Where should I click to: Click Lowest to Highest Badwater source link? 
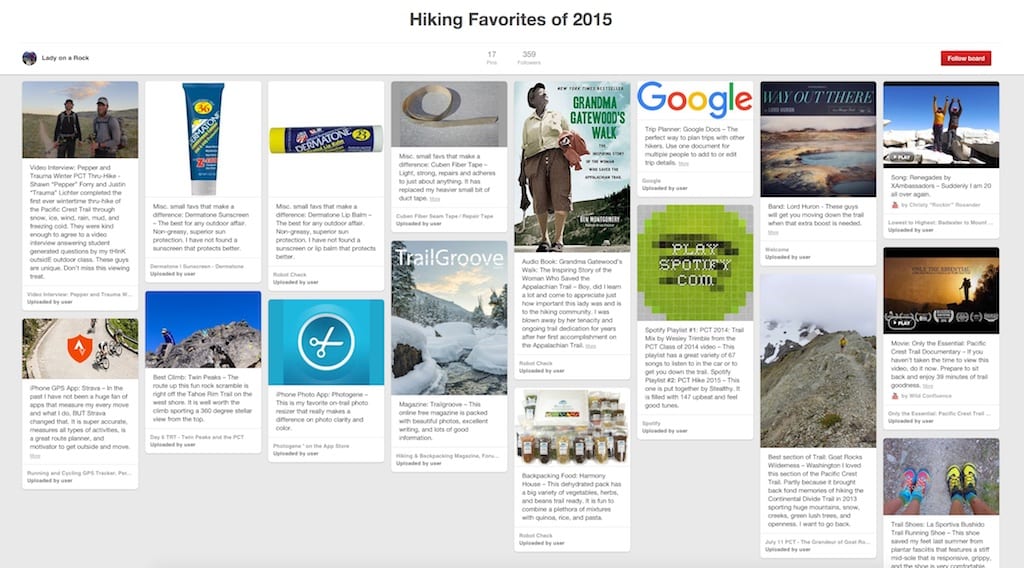coord(940,223)
